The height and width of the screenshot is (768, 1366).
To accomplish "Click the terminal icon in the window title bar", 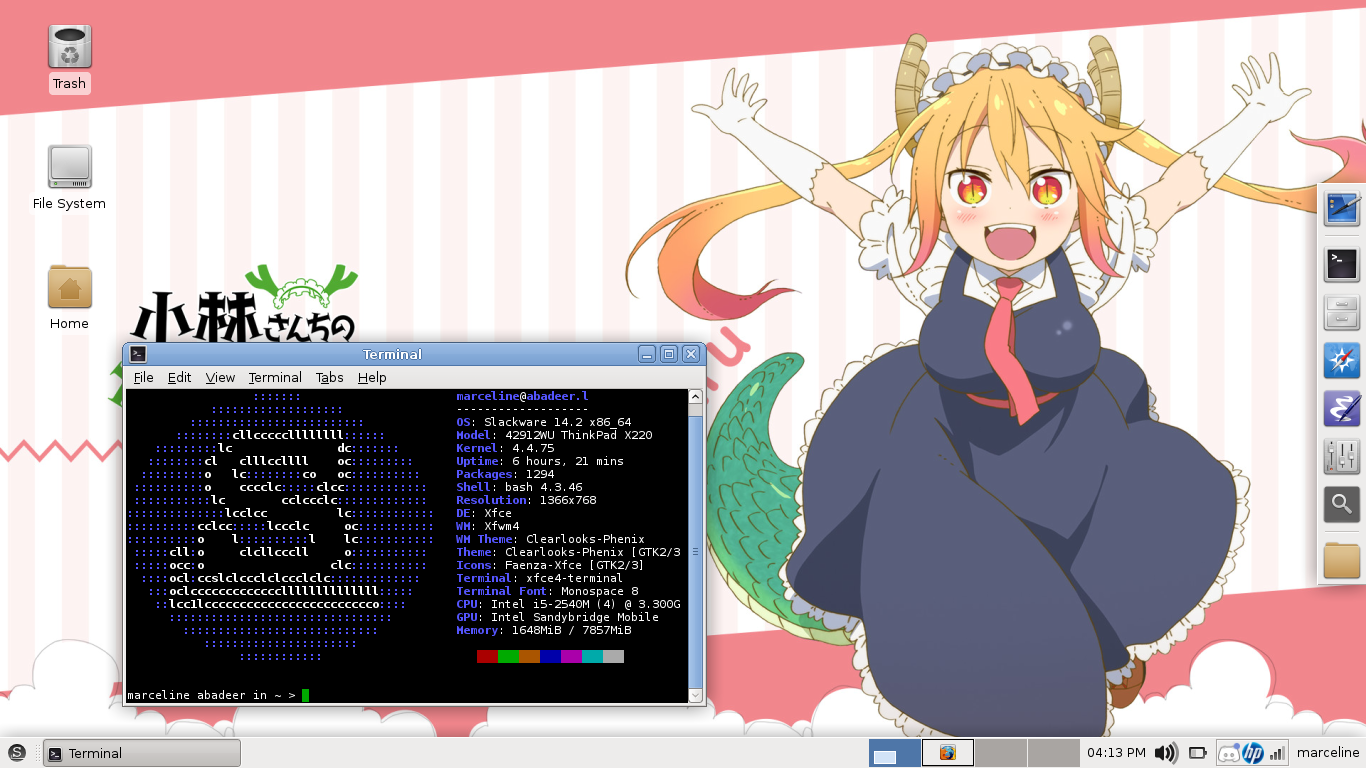I will click(x=138, y=354).
